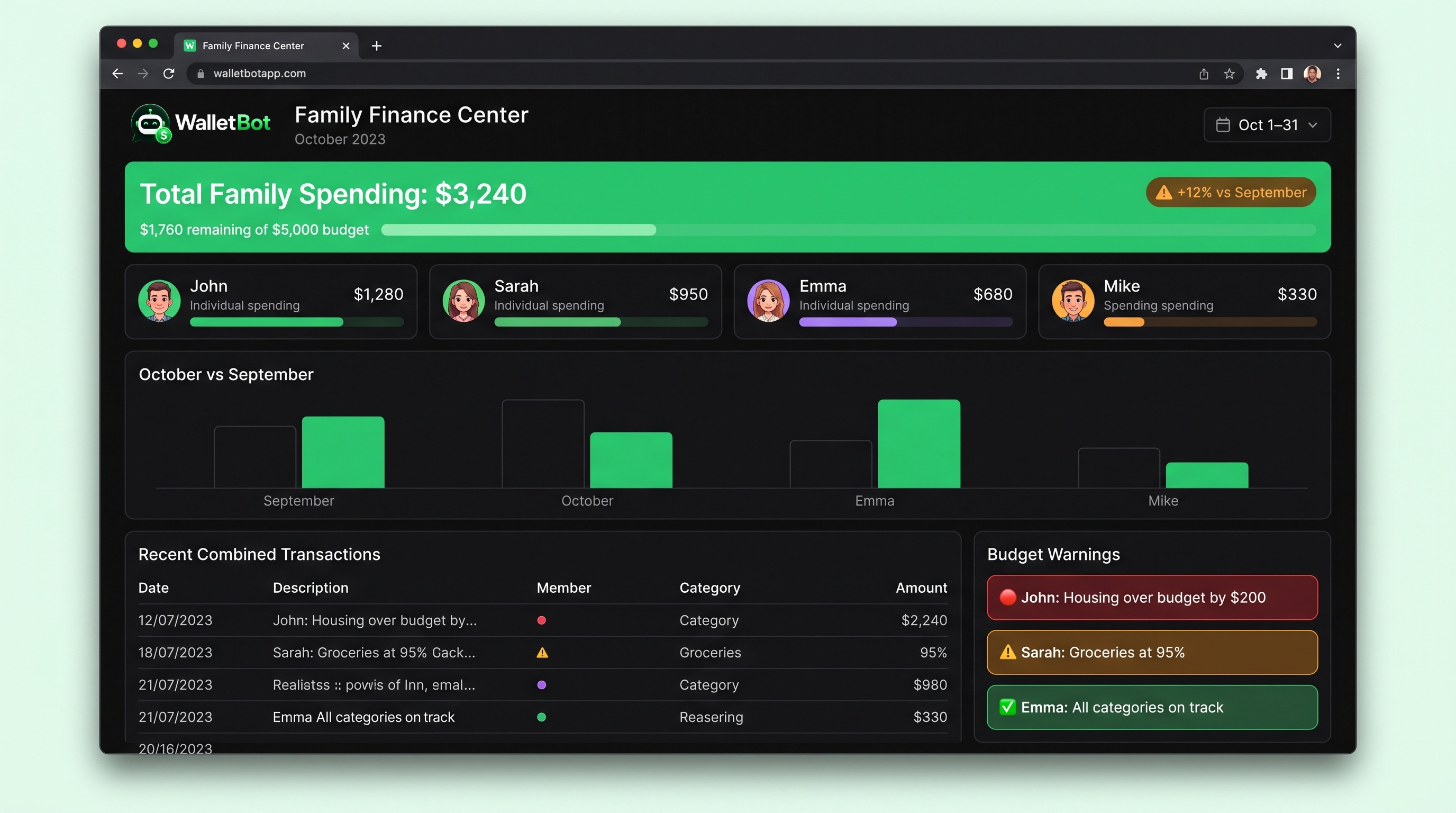1456x813 pixels.
Task: Click the green bar above September label
Action: (343, 451)
